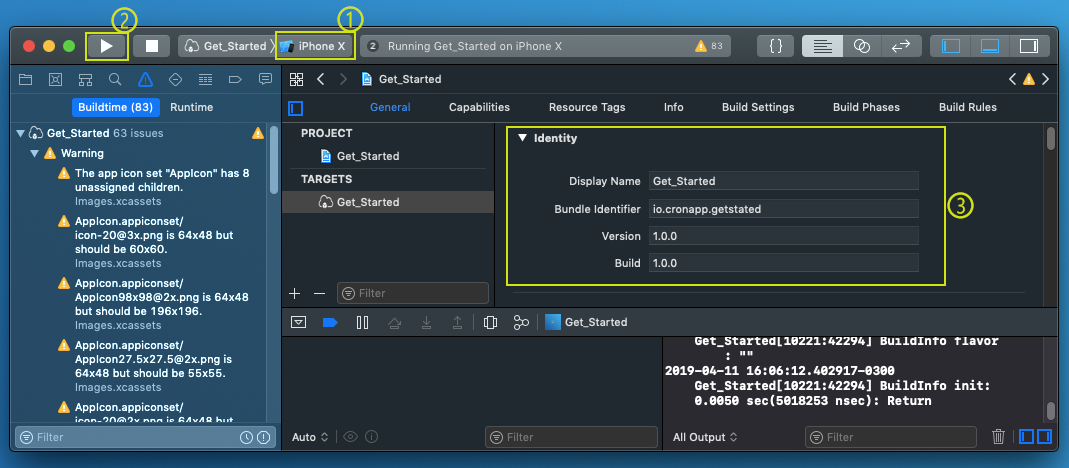1069x468 pixels.
Task: Open the Build Phases tab
Action: (x=867, y=107)
